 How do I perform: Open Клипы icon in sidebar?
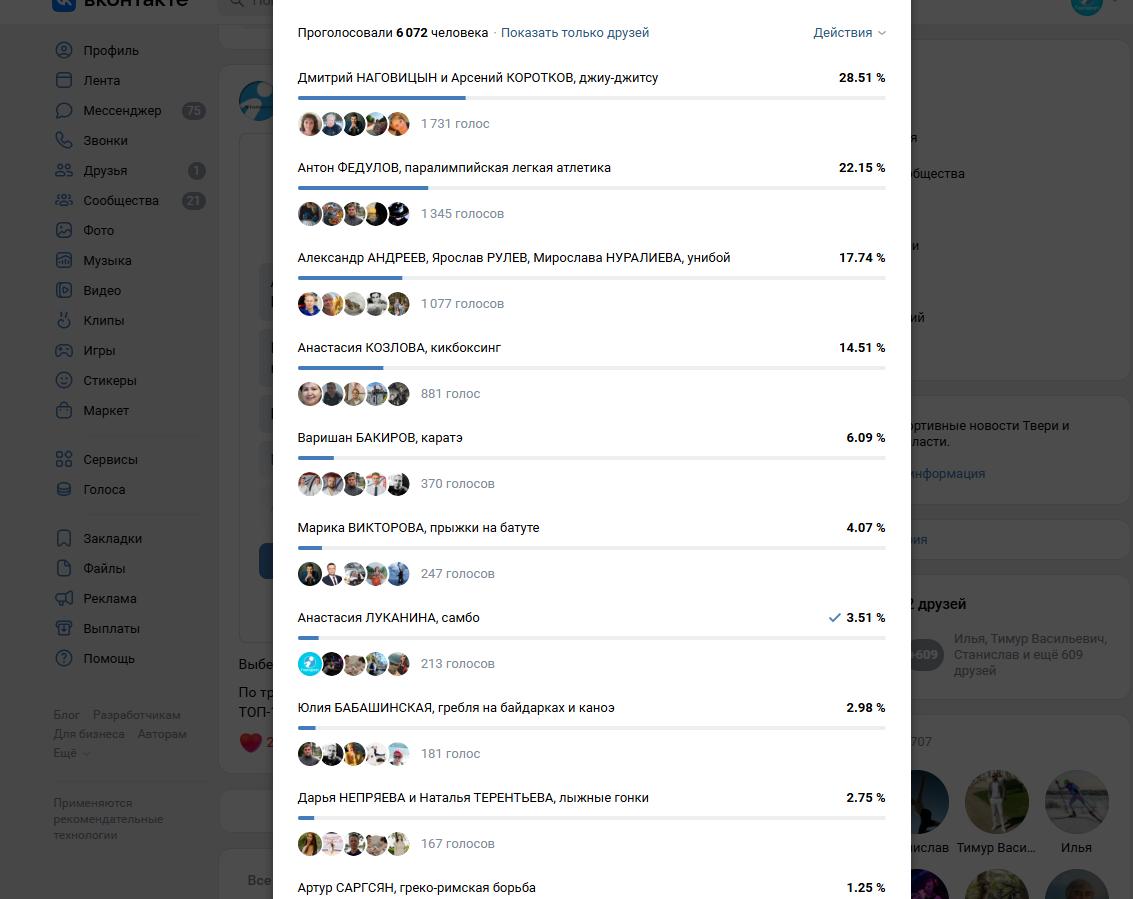click(x=64, y=320)
